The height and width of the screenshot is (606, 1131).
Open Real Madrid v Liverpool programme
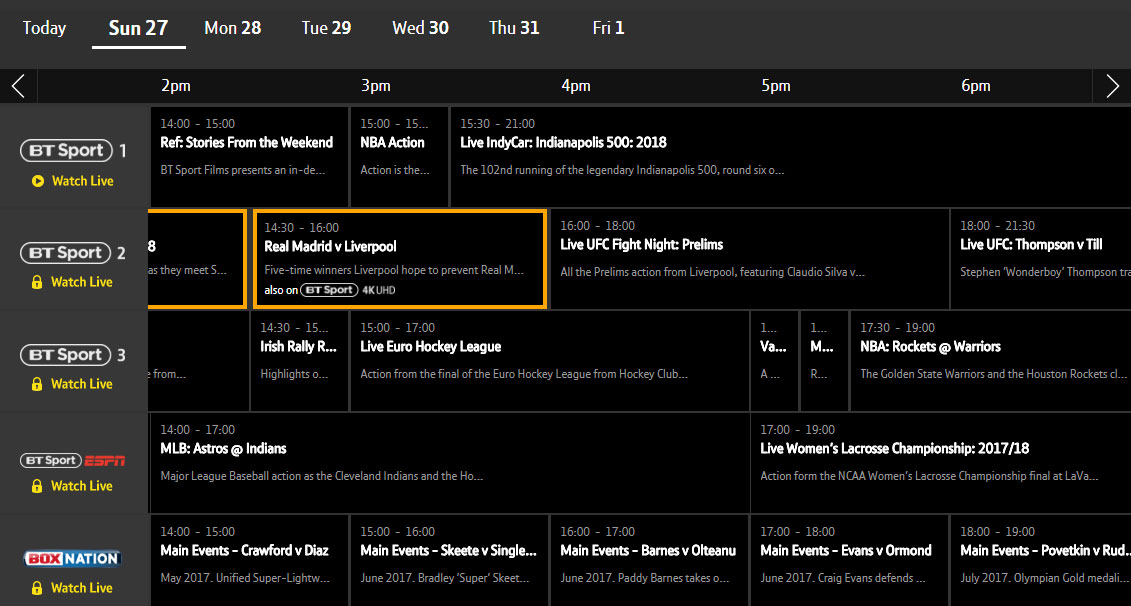tap(399, 258)
